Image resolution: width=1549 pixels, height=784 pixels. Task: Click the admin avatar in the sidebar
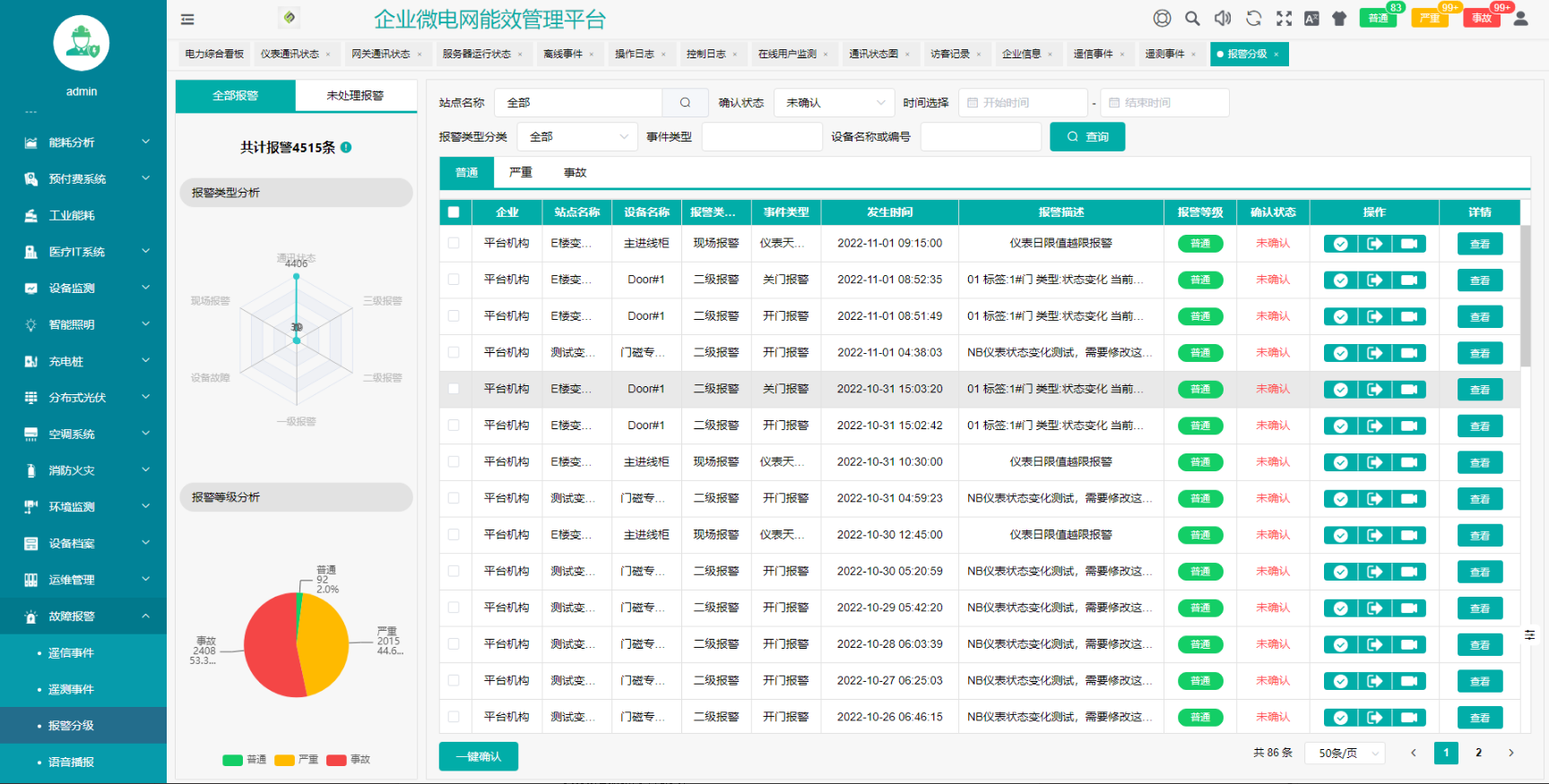[82, 43]
